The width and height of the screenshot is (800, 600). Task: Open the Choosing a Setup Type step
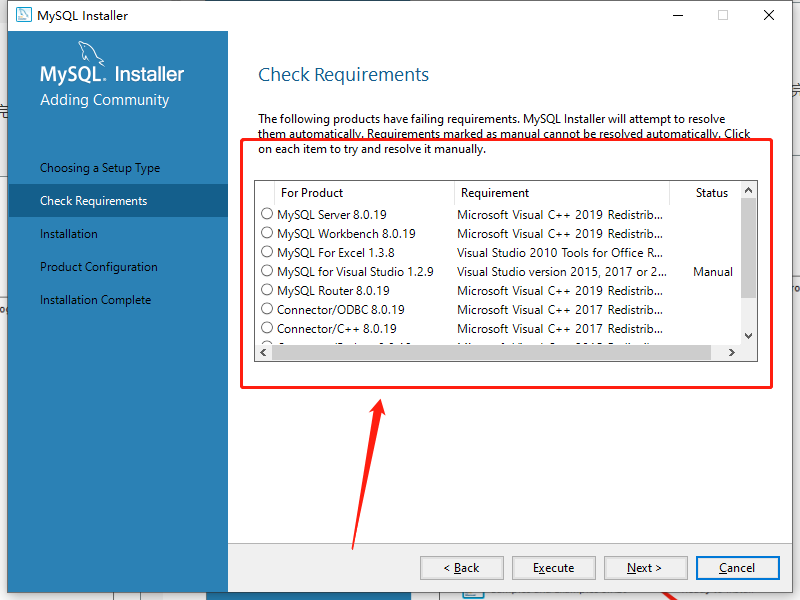point(100,168)
